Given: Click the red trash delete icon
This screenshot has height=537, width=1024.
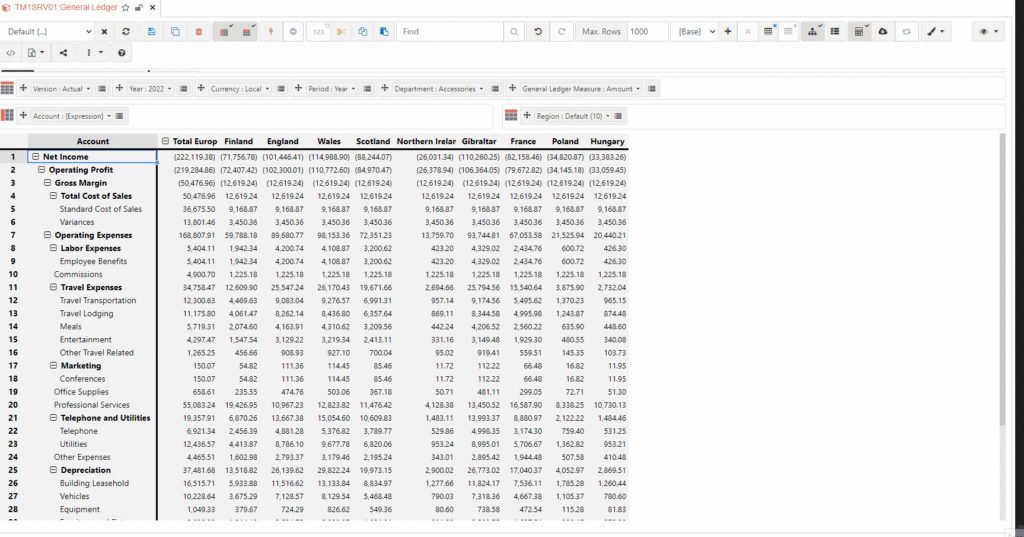Looking at the screenshot, I should [x=198, y=32].
